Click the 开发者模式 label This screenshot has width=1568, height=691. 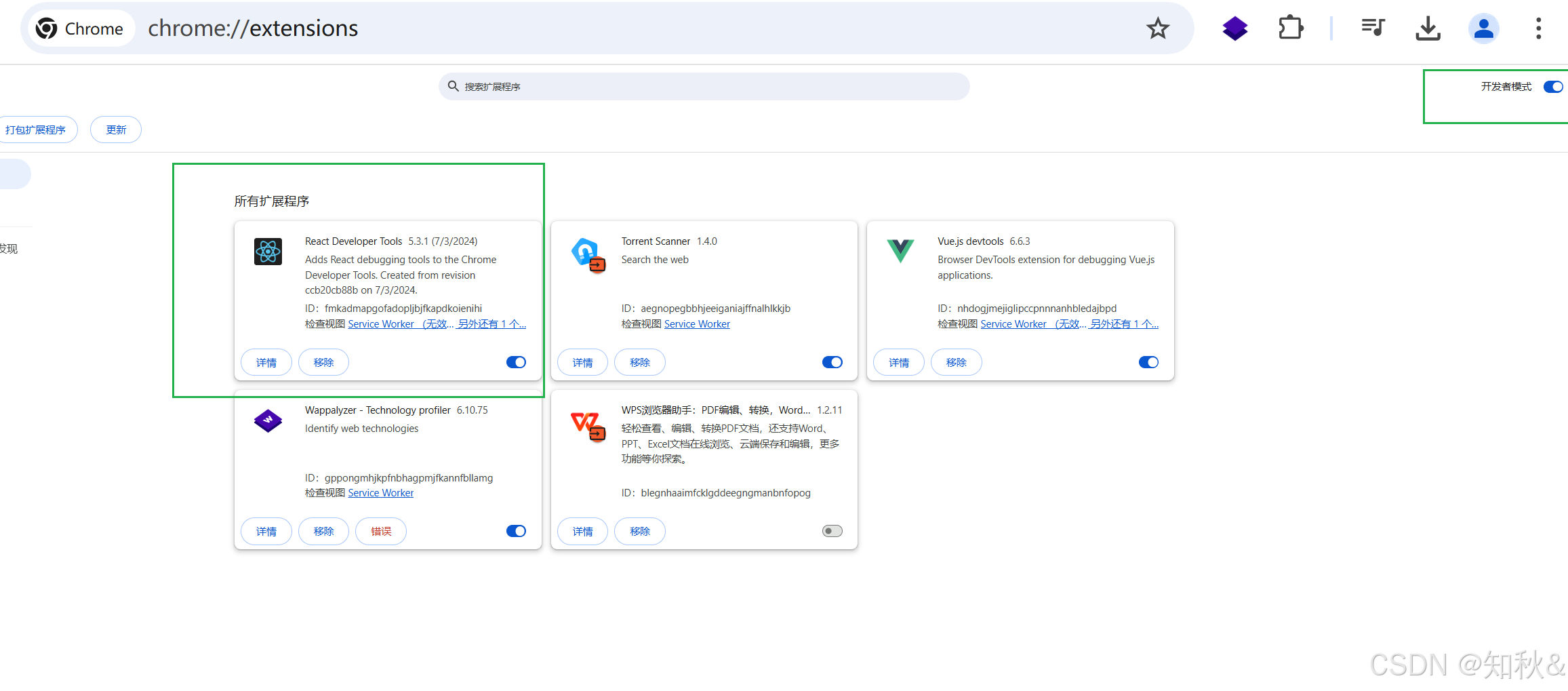(1506, 87)
